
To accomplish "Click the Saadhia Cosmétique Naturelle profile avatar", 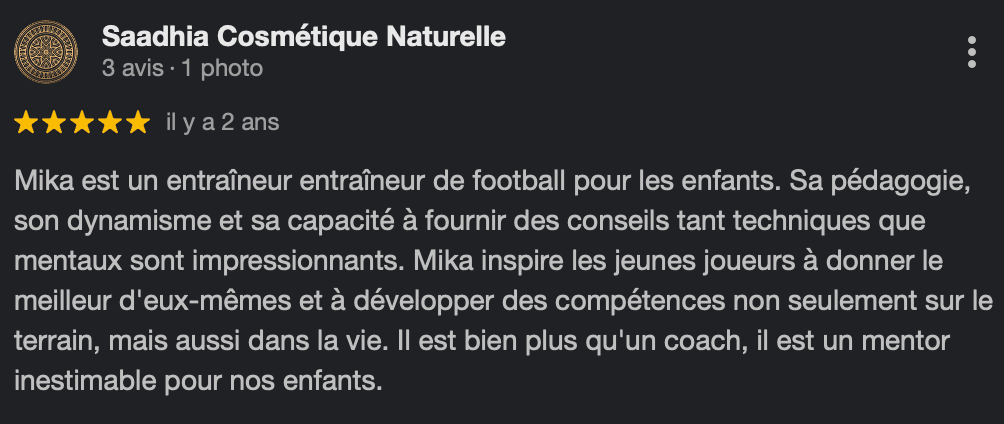I will pyautogui.click(x=47, y=52).
